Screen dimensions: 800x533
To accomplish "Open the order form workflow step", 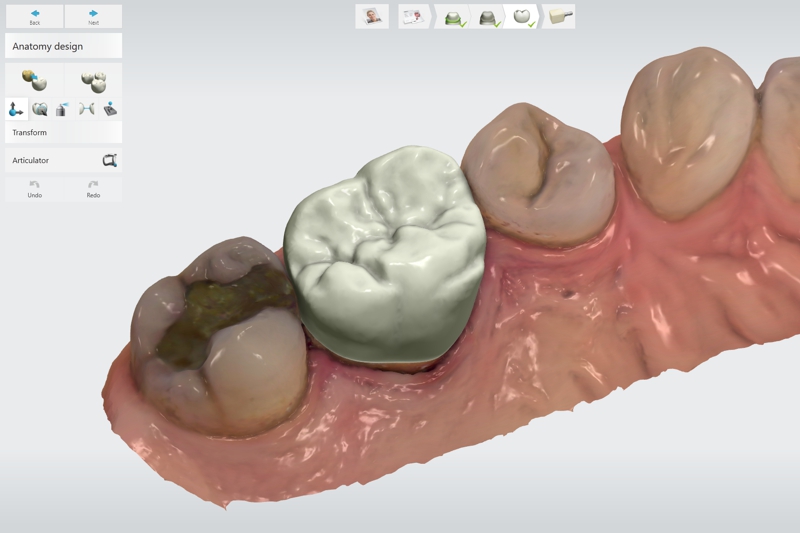I will click(414, 16).
